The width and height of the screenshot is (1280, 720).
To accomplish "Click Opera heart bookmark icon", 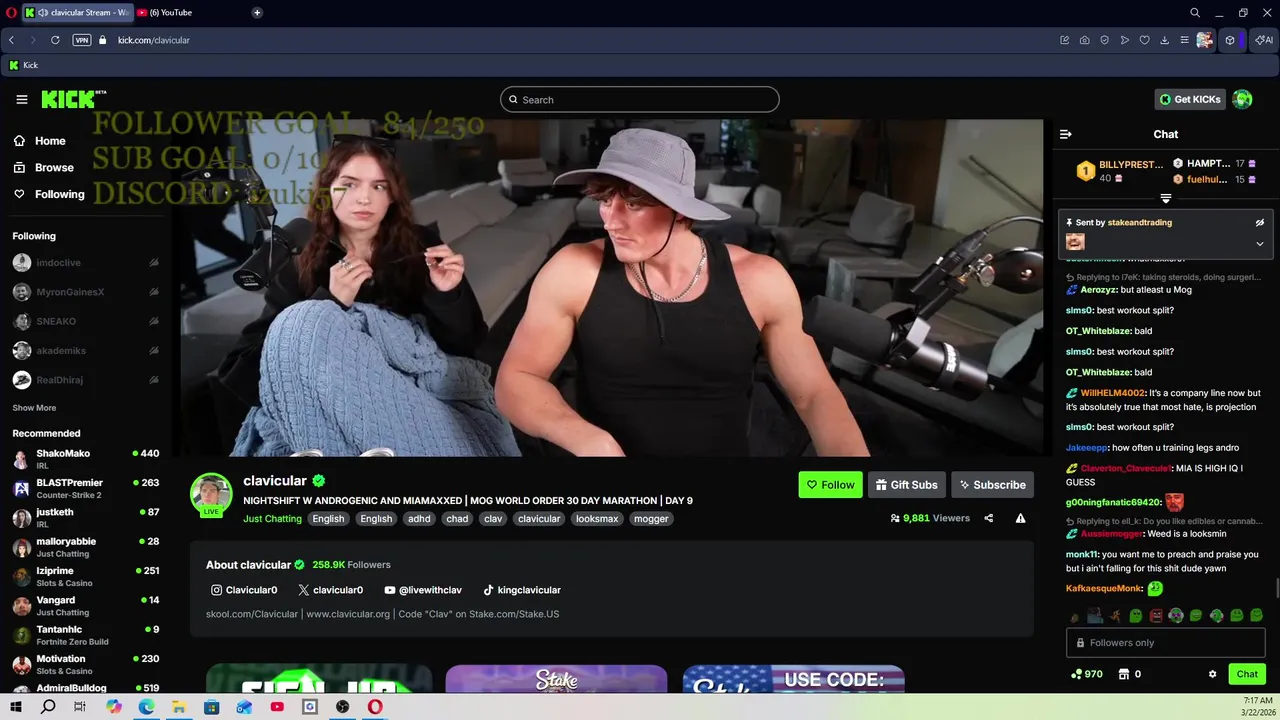I will tap(1145, 40).
